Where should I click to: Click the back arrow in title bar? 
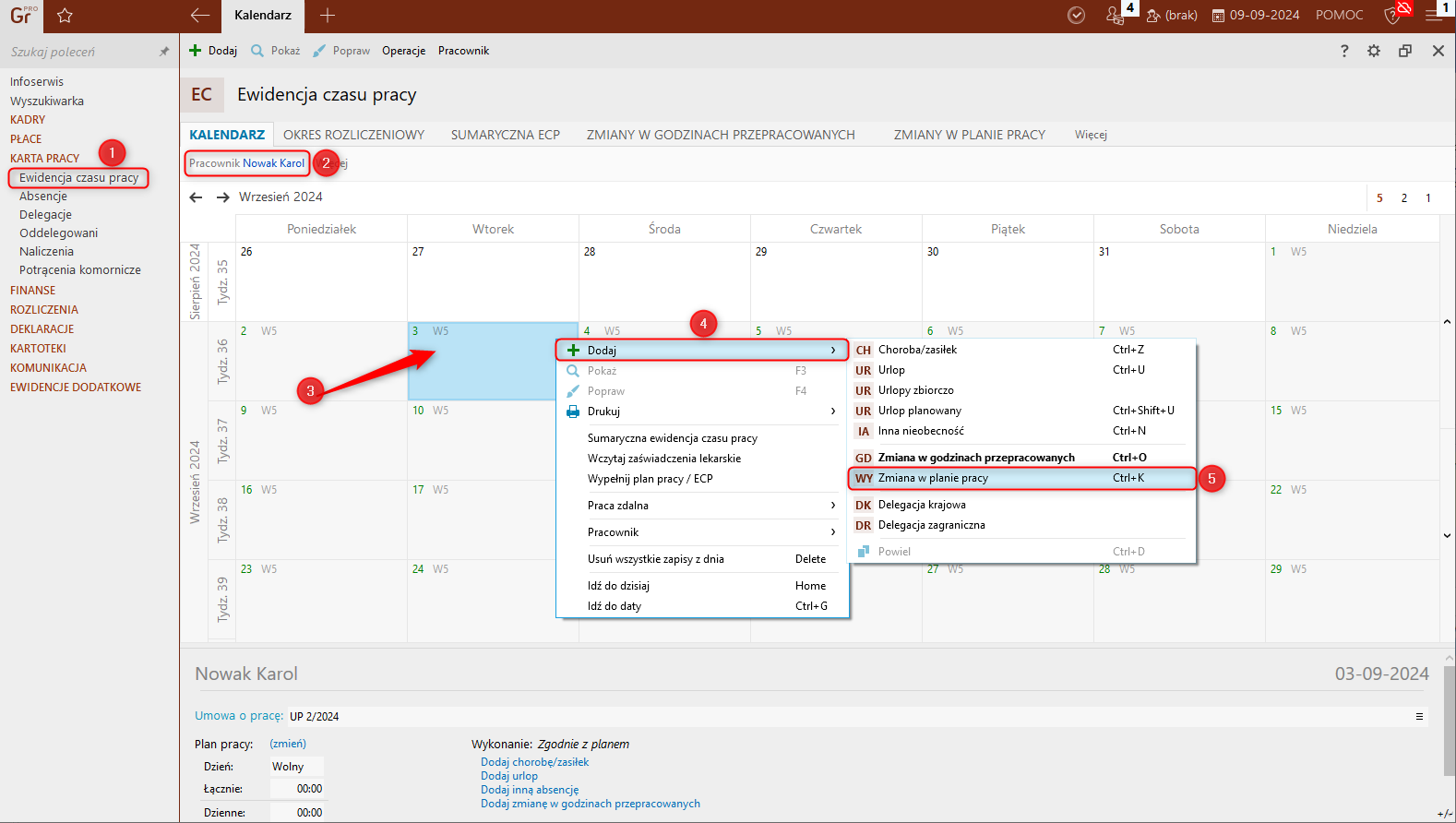tap(199, 15)
